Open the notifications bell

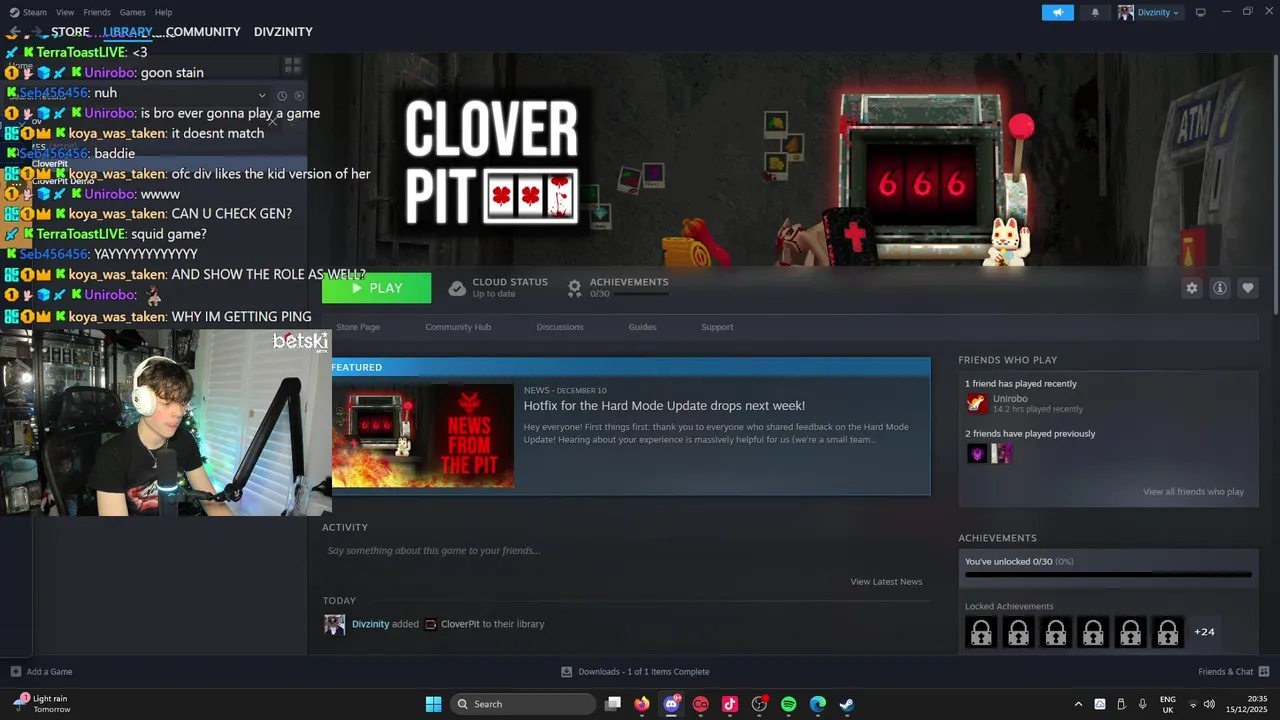1095,12
